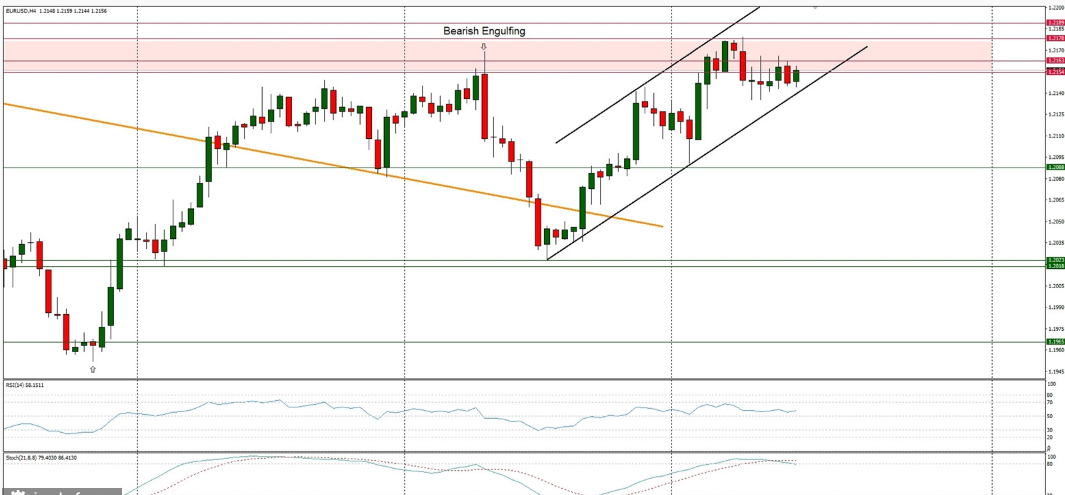Click the Stoch(21,8,8) indicator label
Viewport: 1065px width, 495px height.
35,457
